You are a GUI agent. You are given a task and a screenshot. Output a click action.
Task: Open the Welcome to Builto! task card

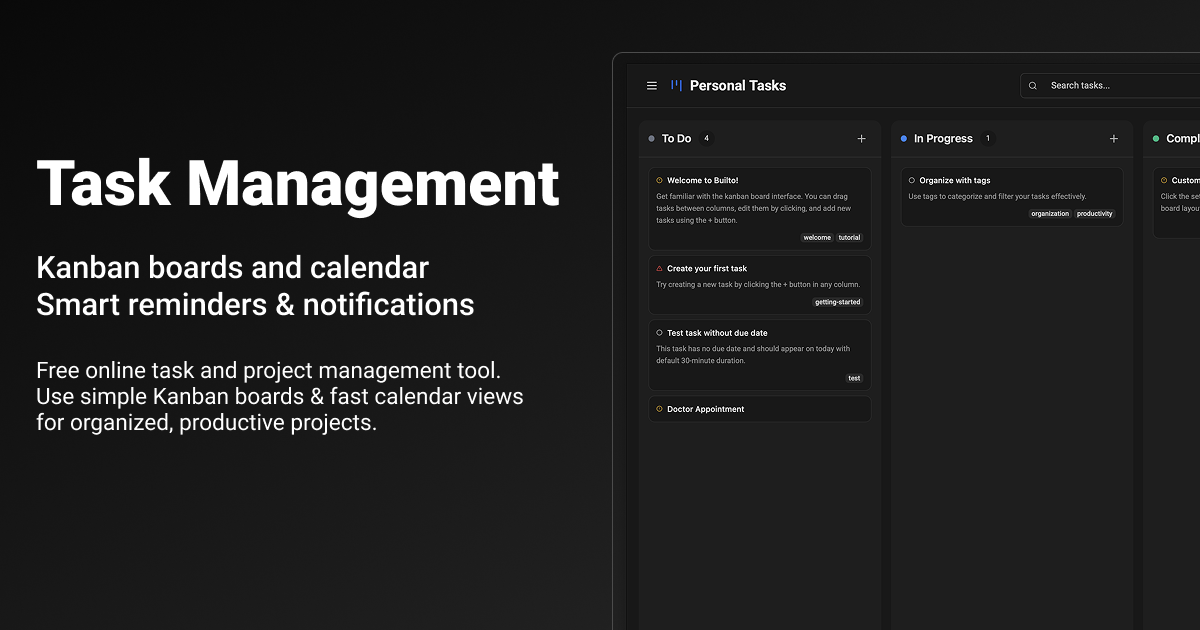[760, 208]
